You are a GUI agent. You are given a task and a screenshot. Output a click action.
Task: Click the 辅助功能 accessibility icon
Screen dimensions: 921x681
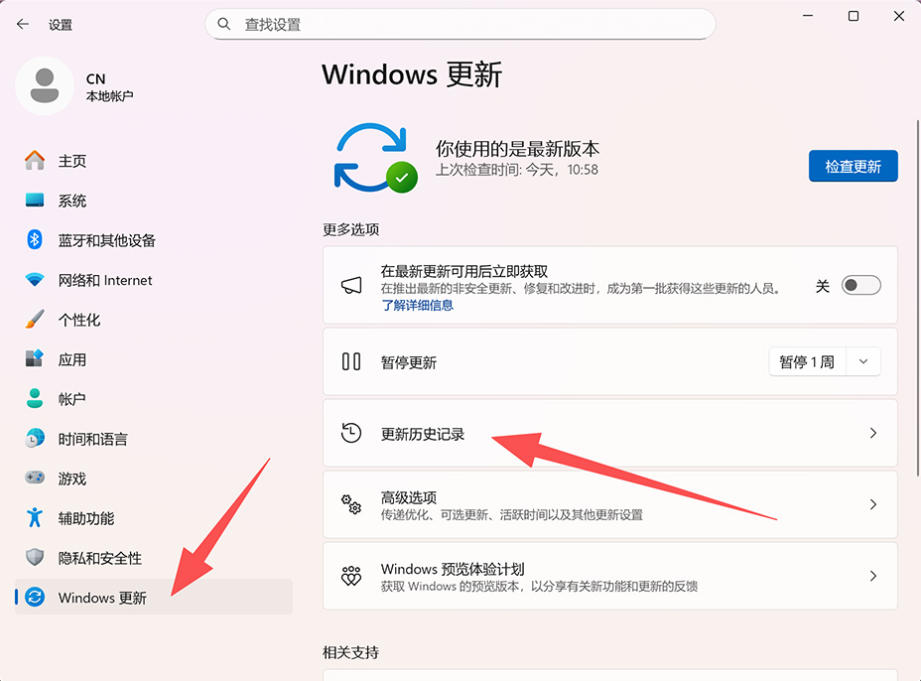35,518
